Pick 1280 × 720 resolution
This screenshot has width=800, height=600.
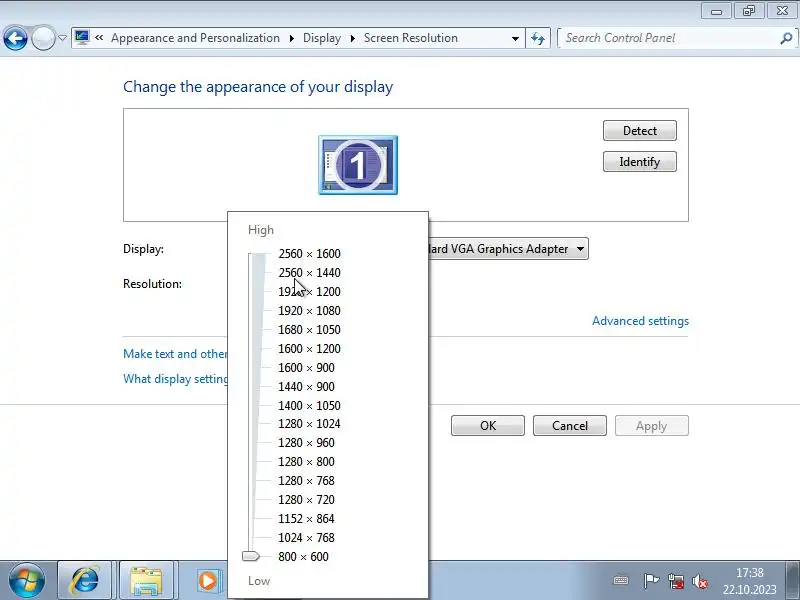306,499
